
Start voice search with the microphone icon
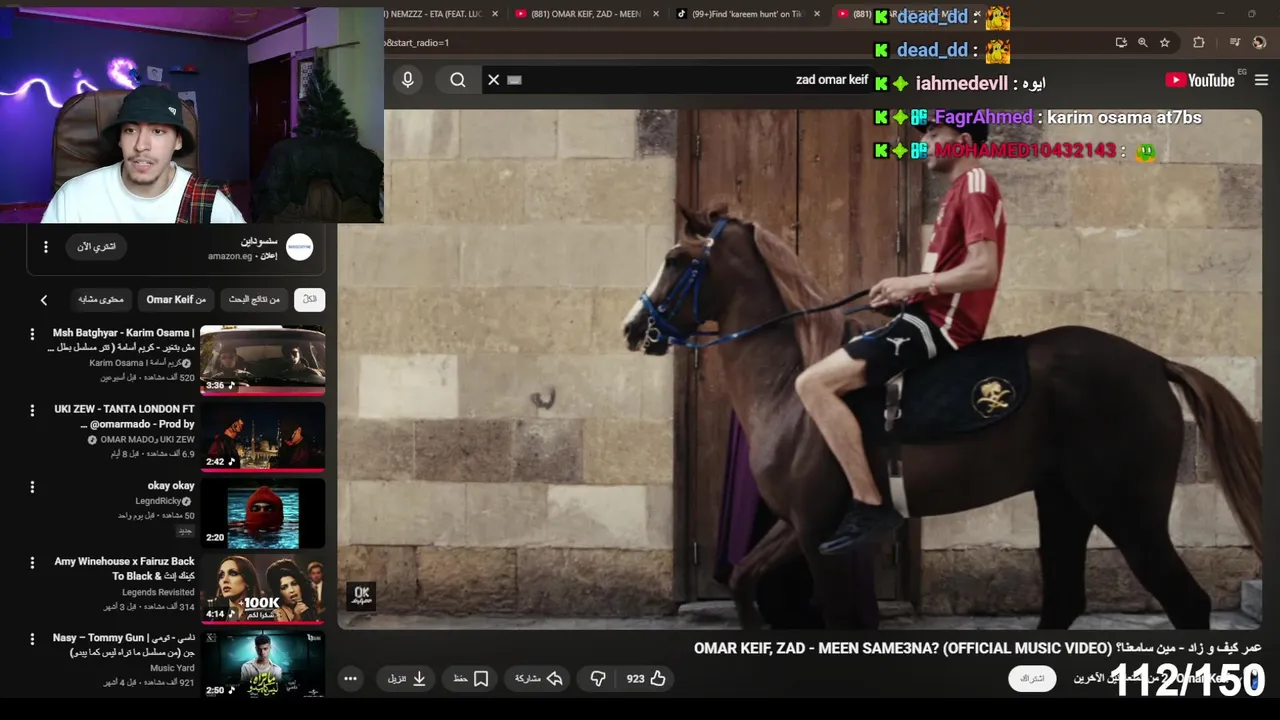pos(407,80)
